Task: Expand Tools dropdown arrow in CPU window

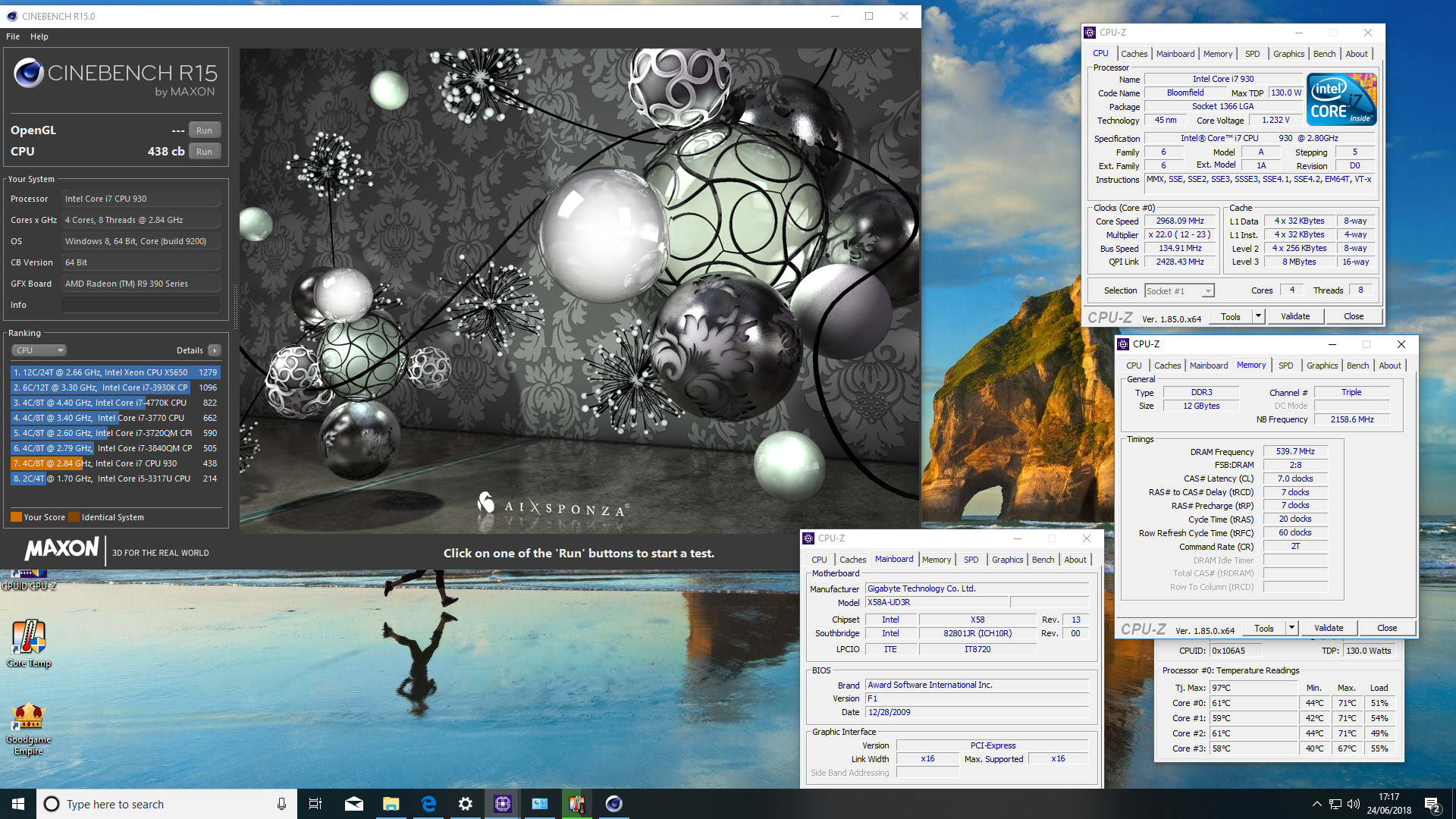Action: (1258, 316)
